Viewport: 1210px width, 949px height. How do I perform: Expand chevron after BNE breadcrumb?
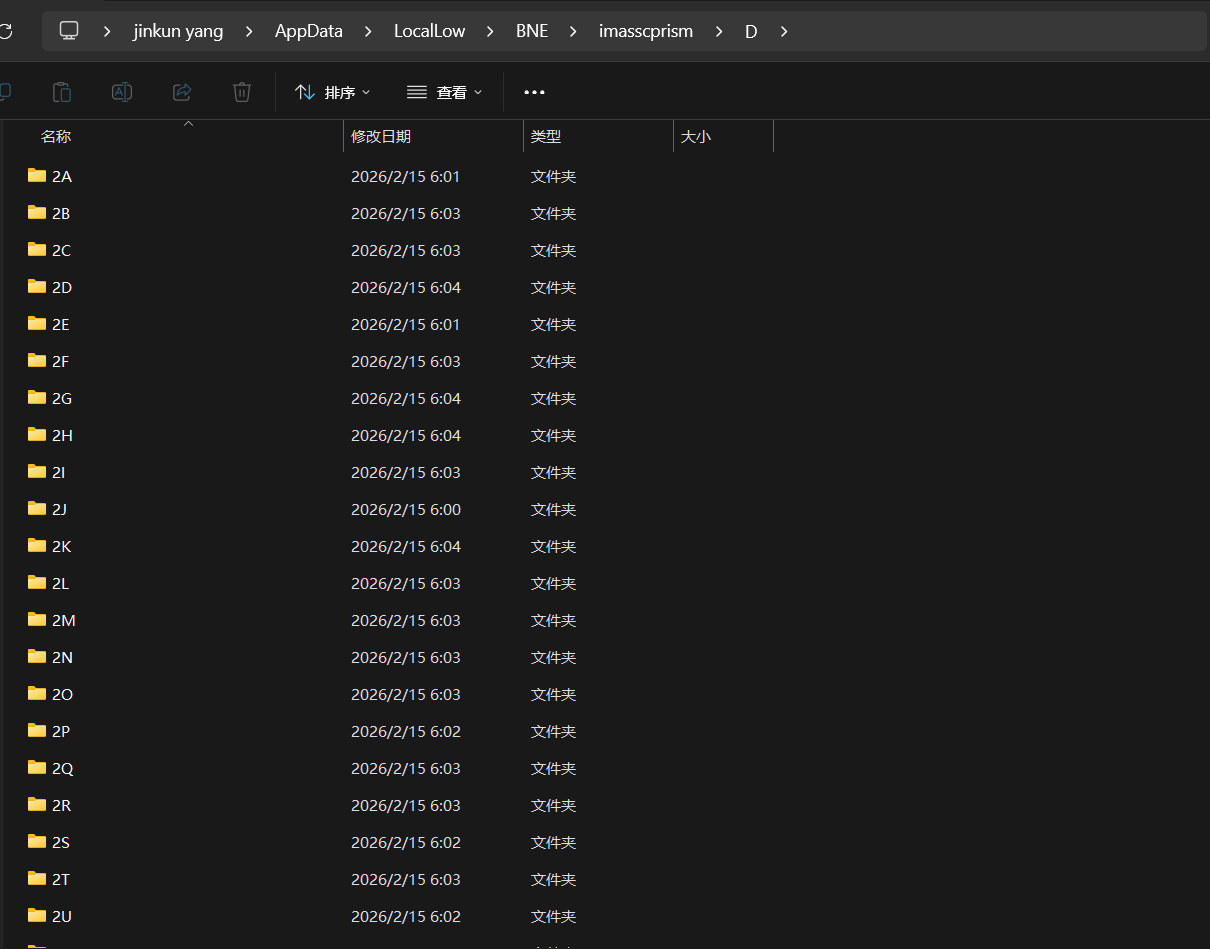click(574, 31)
